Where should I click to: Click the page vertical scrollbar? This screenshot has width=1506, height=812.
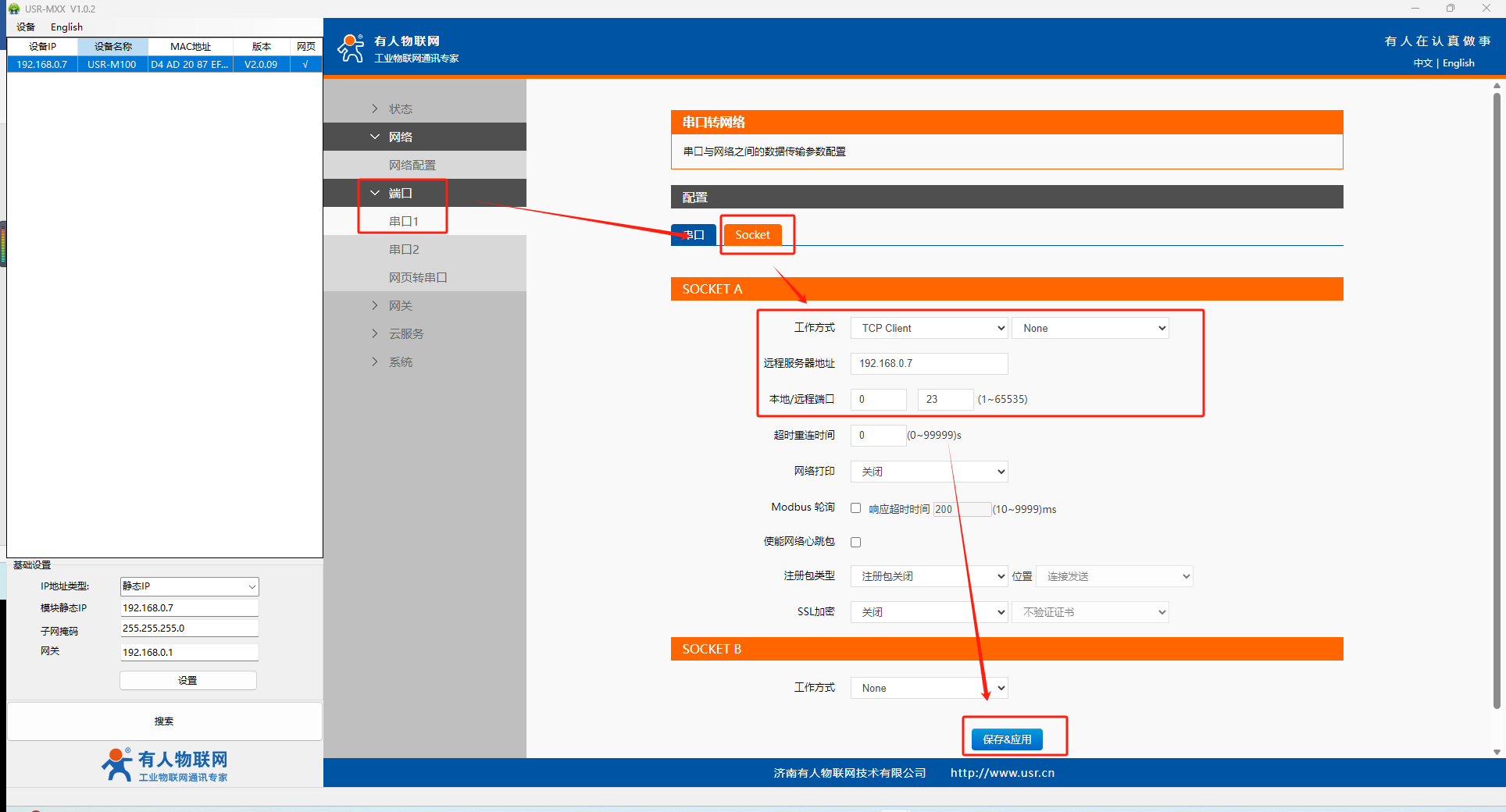(x=1497, y=390)
